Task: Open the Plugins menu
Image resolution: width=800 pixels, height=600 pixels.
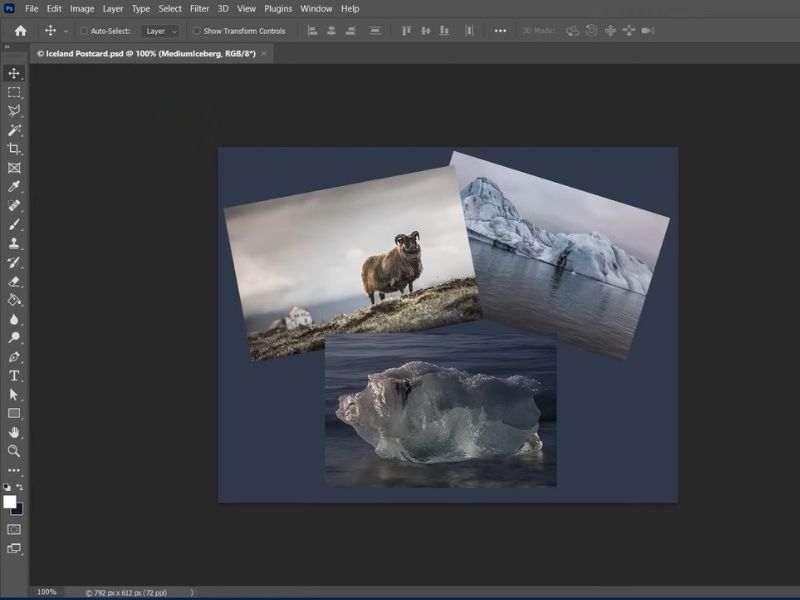Action: click(x=278, y=9)
